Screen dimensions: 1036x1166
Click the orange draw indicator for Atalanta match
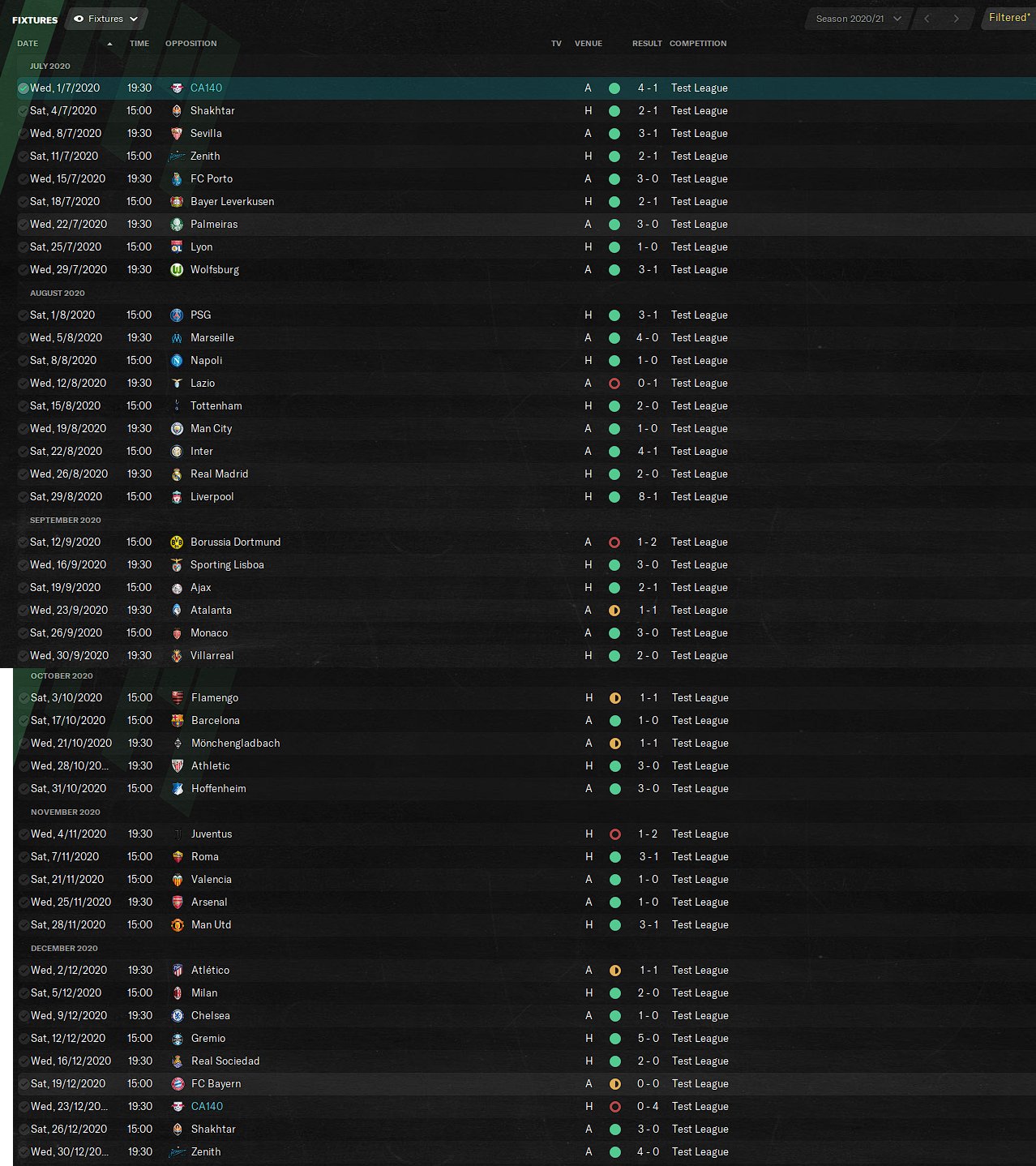614,611
